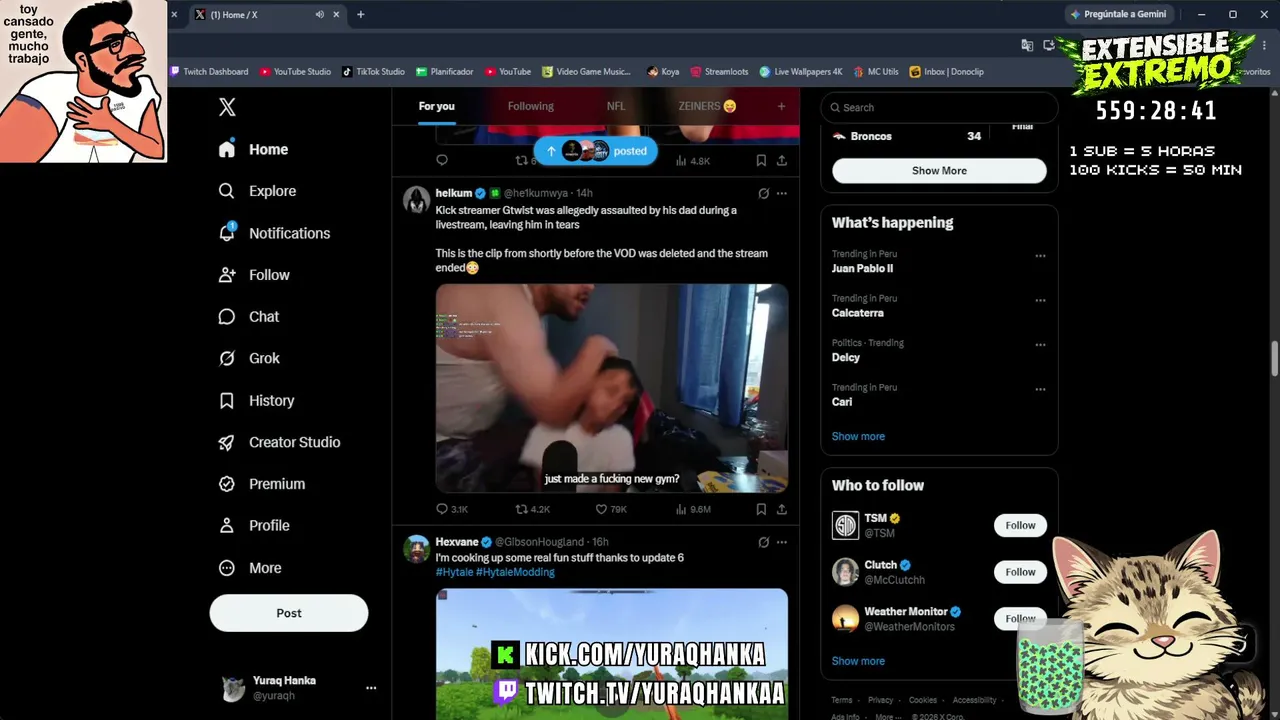Click Show More under the Broncos score
The height and width of the screenshot is (720, 1280).
click(x=939, y=171)
